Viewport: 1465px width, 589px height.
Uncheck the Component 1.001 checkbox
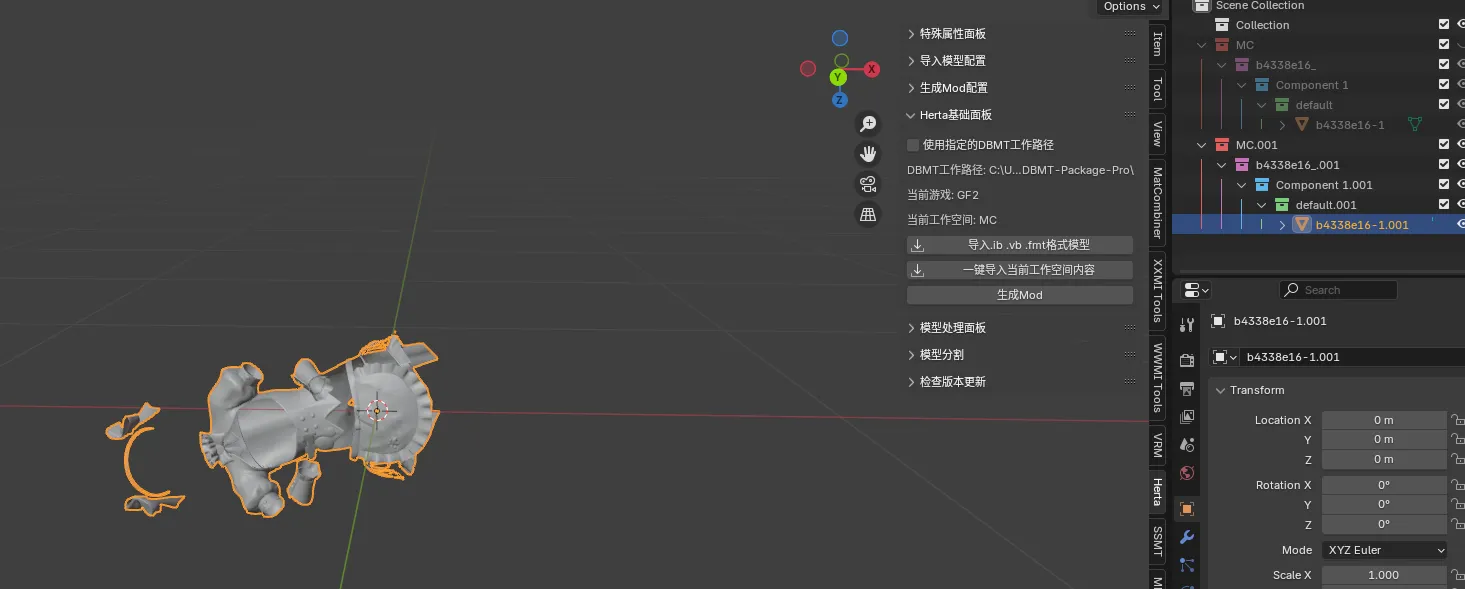tap(1443, 185)
